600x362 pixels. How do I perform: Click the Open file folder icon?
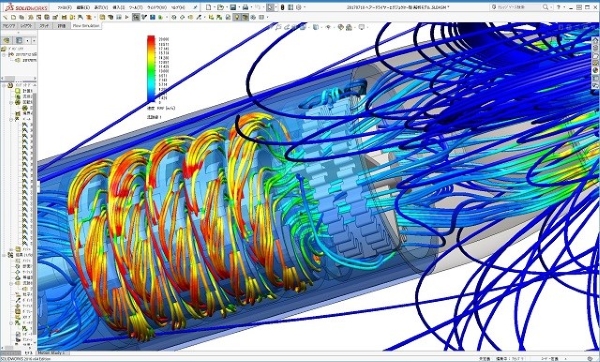[x=220, y=7]
